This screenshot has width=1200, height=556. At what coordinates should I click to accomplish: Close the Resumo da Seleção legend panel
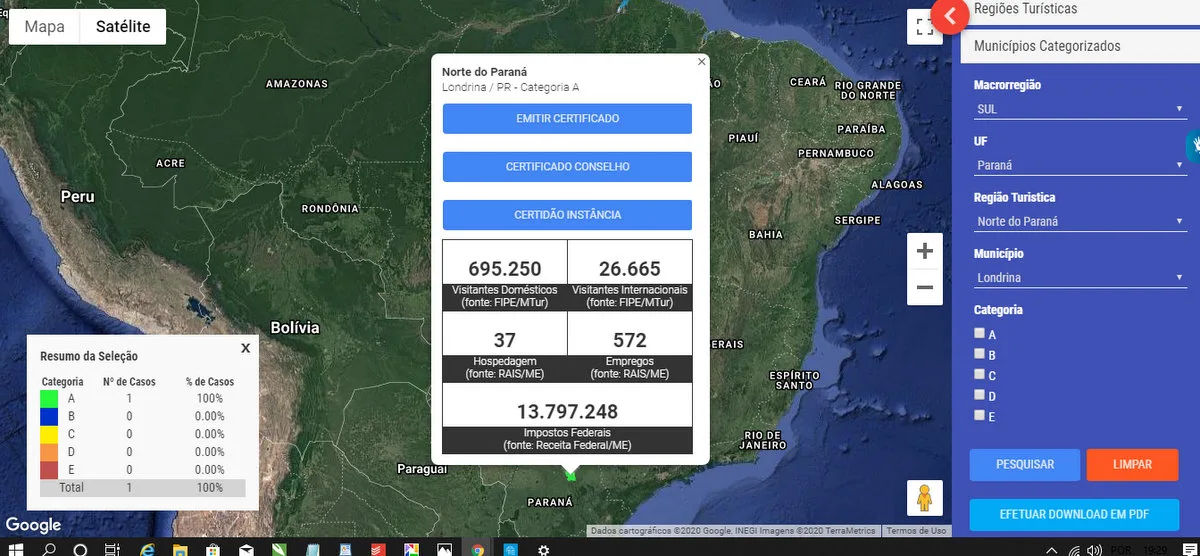(245, 348)
